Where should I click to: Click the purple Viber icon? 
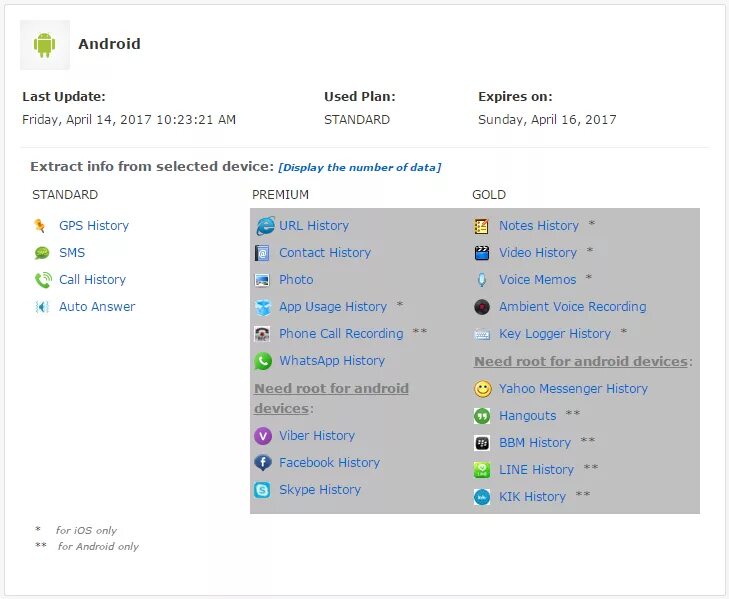click(x=263, y=436)
